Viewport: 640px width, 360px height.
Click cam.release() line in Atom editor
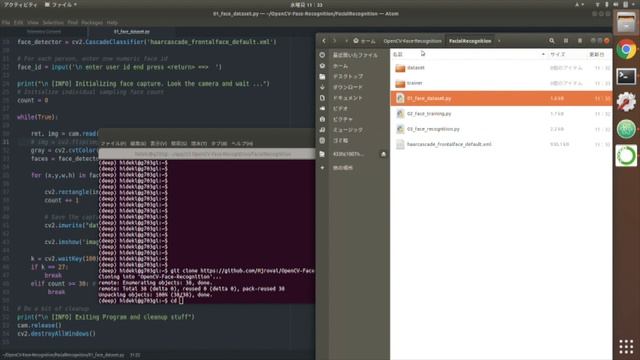[39, 325]
